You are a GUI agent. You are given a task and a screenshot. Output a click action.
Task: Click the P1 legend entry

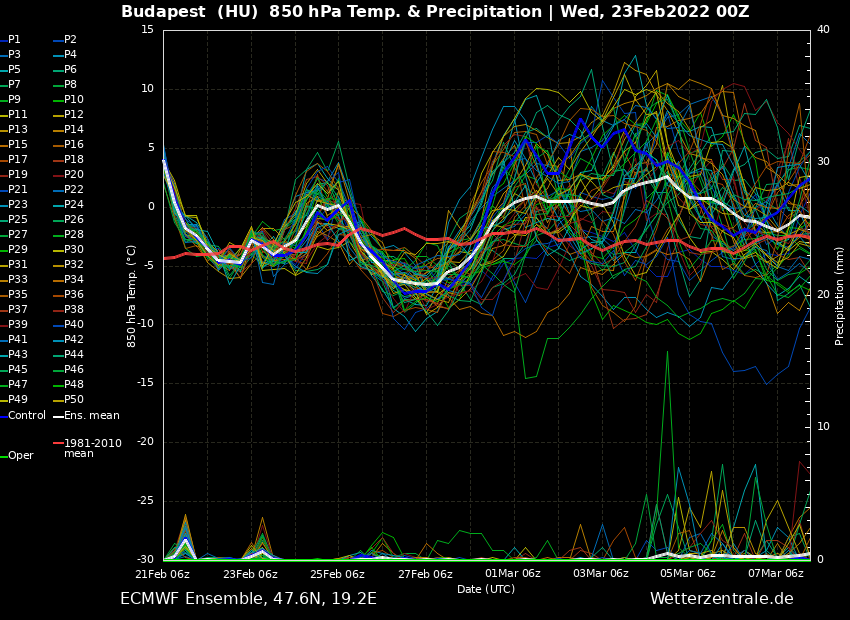[14, 40]
